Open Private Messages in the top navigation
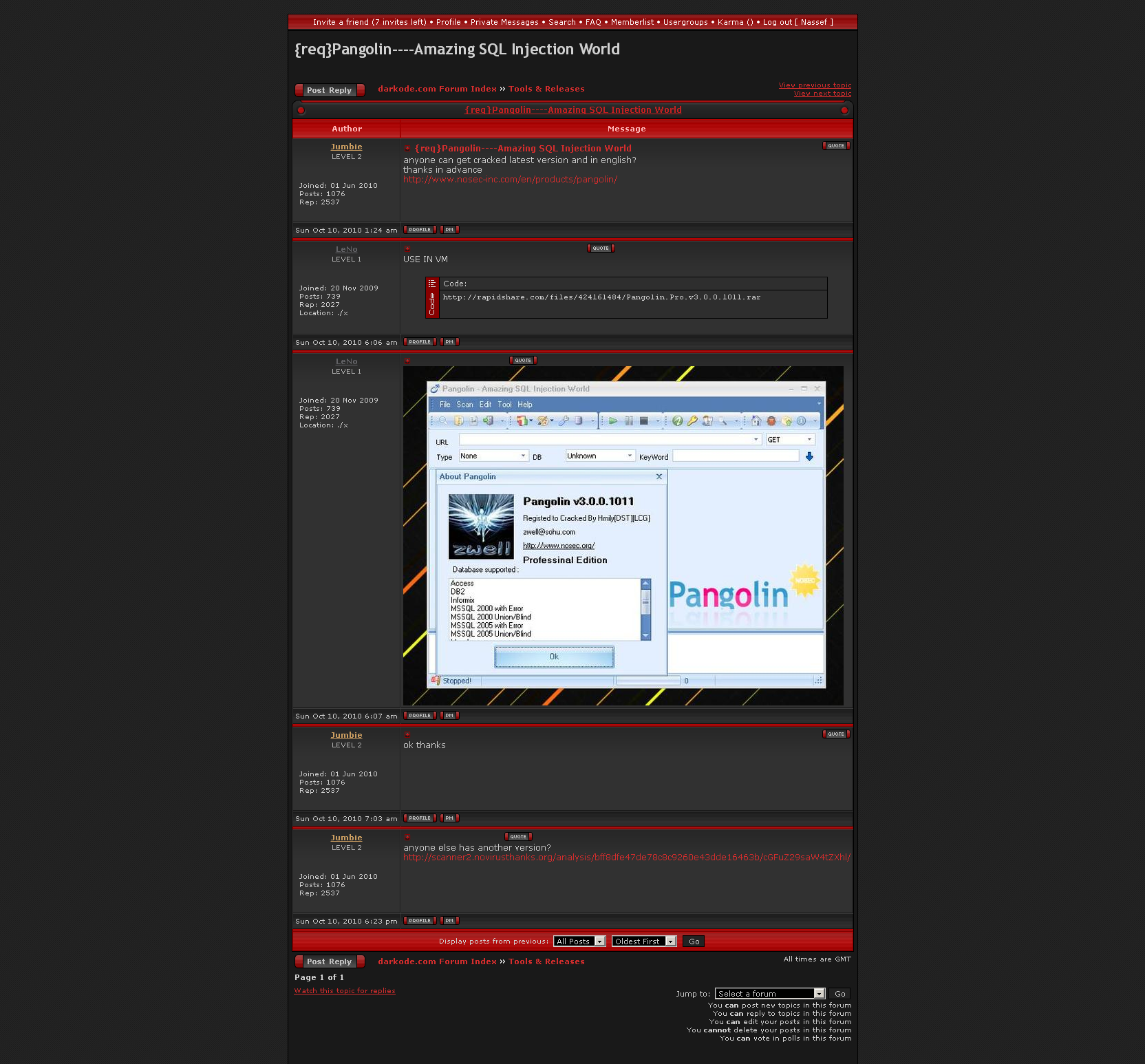Viewport: 1145px width, 1064px height. pyautogui.click(x=504, y=22)
